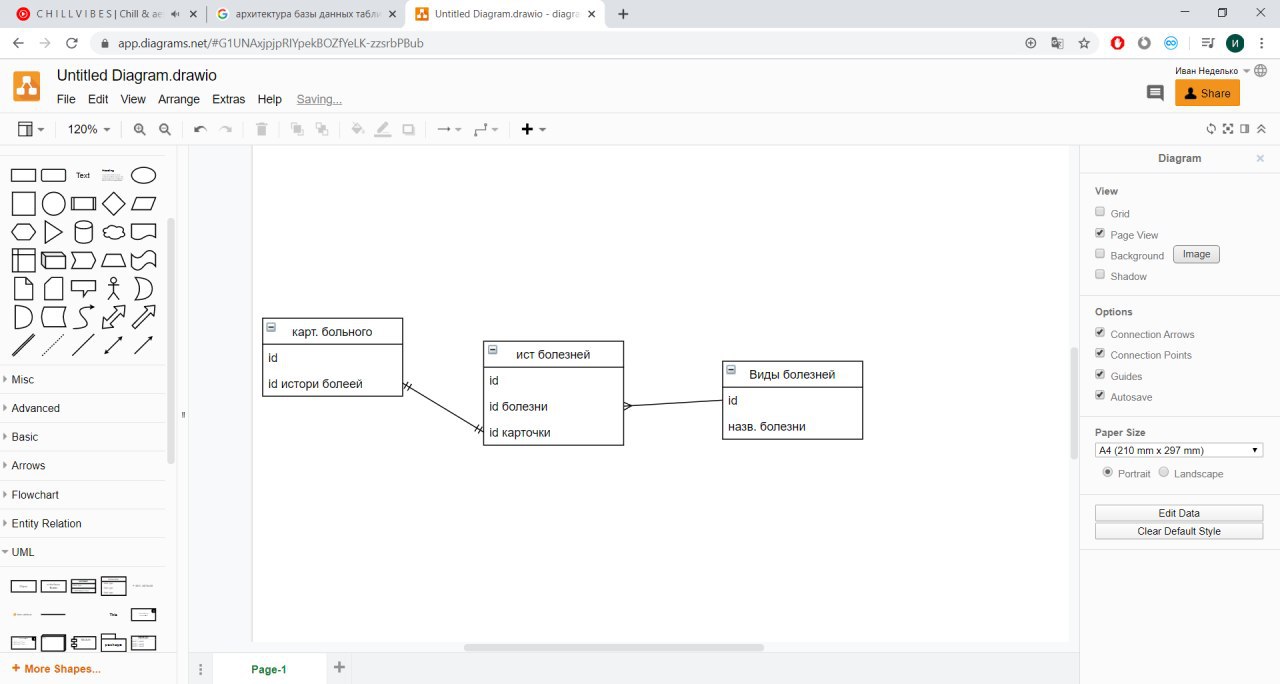Open the Line Color pencil tool
This screenshot has height=684, width=1280.
click(x=383, y=129)
